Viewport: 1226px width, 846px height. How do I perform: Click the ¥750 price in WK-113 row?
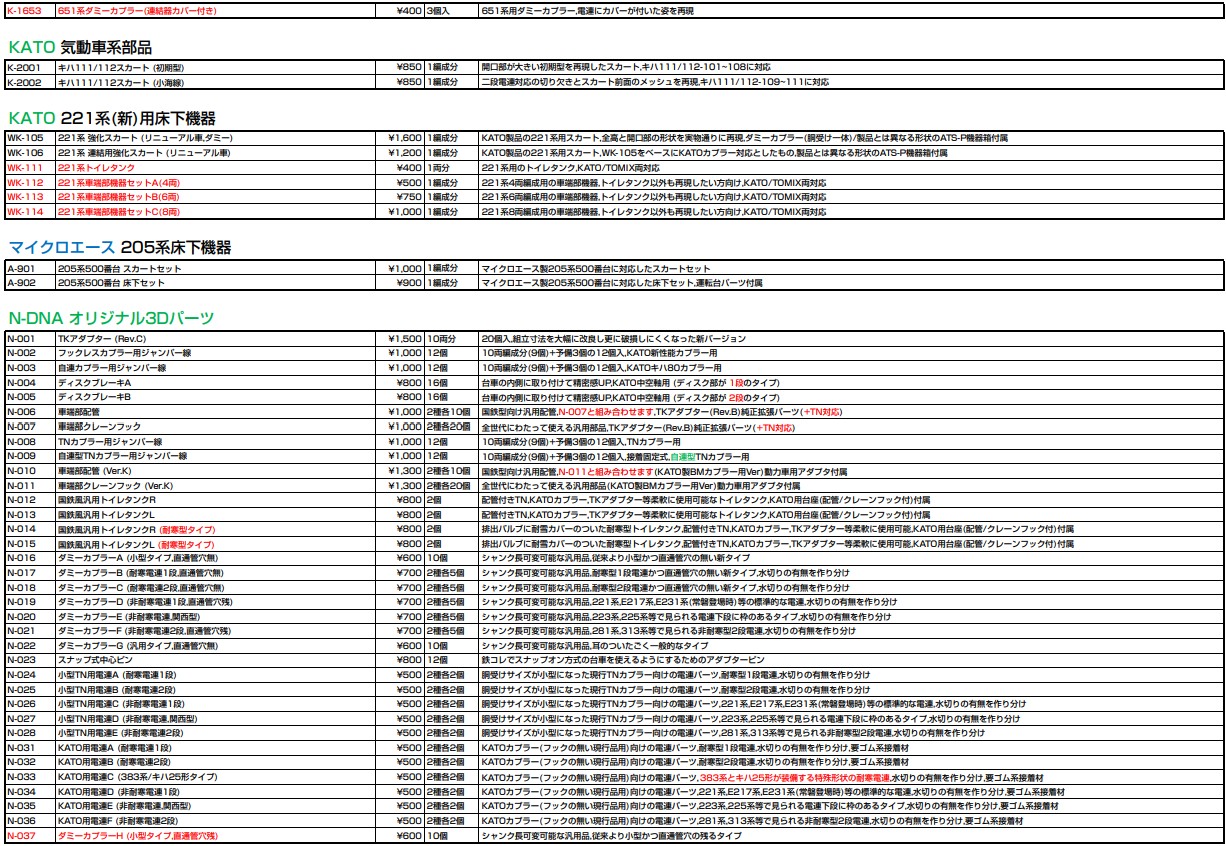point(411,197)
